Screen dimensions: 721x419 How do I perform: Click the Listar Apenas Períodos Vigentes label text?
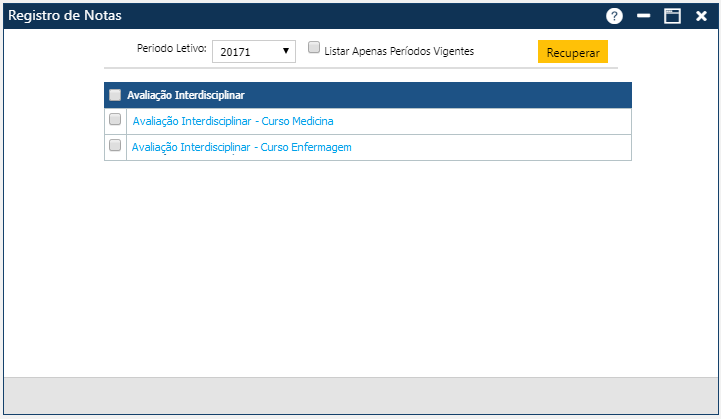coord(399,50)
